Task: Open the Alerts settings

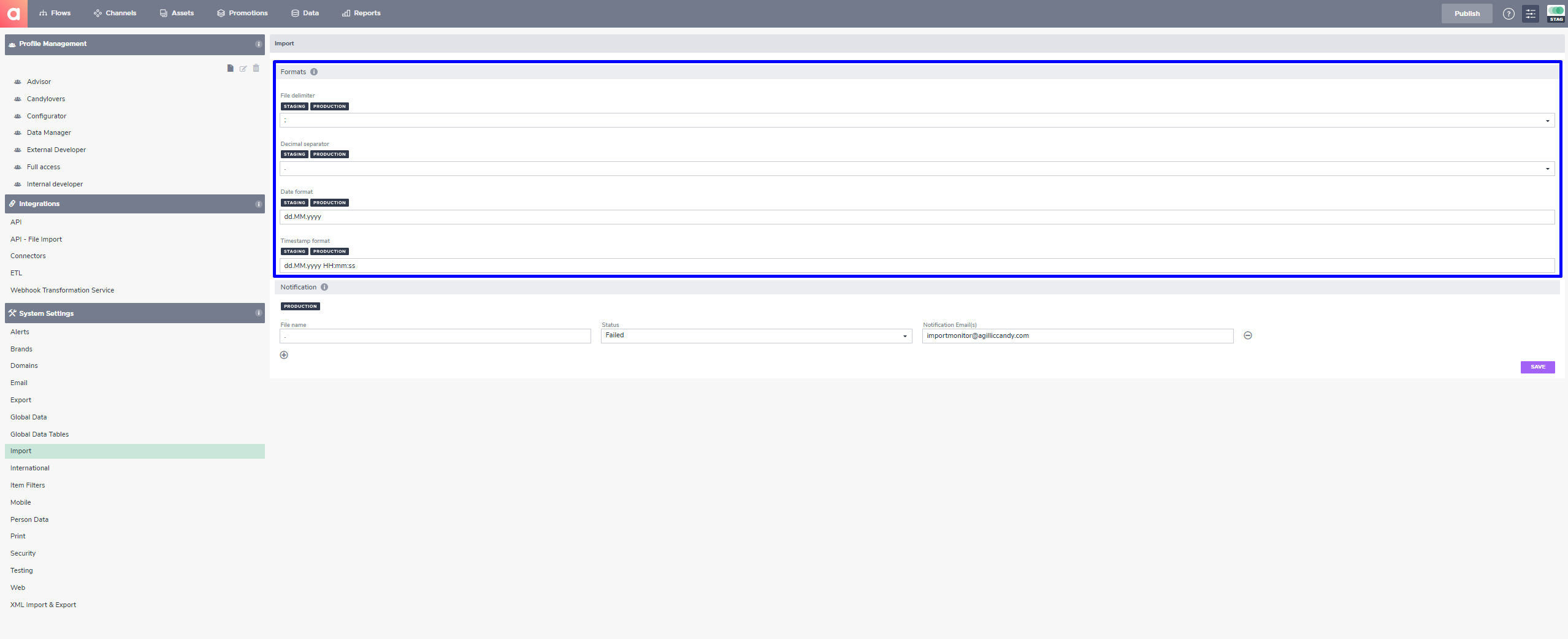Action: point(20,332)
